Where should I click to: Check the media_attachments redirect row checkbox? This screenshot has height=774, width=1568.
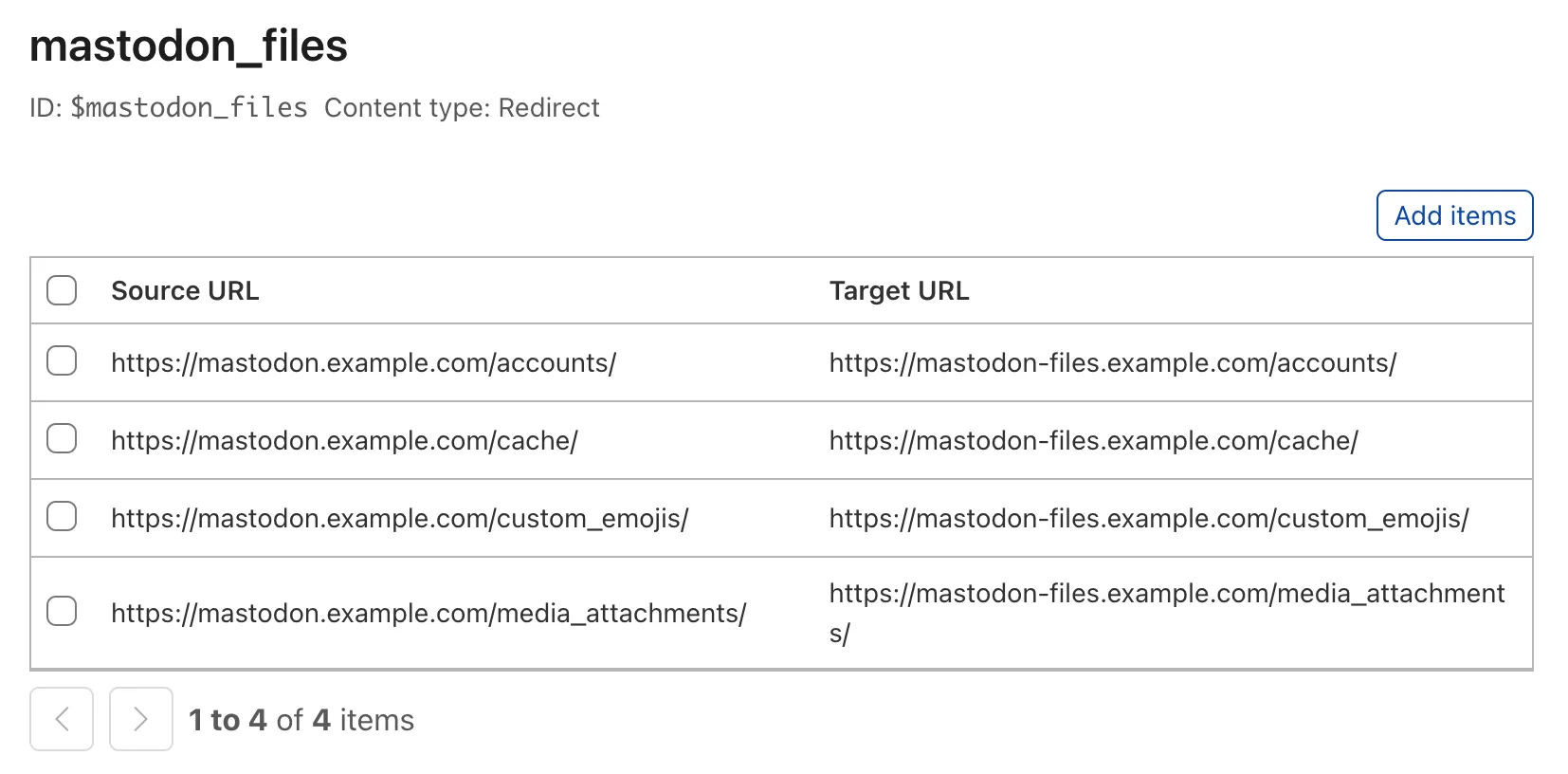coord(61,612)
